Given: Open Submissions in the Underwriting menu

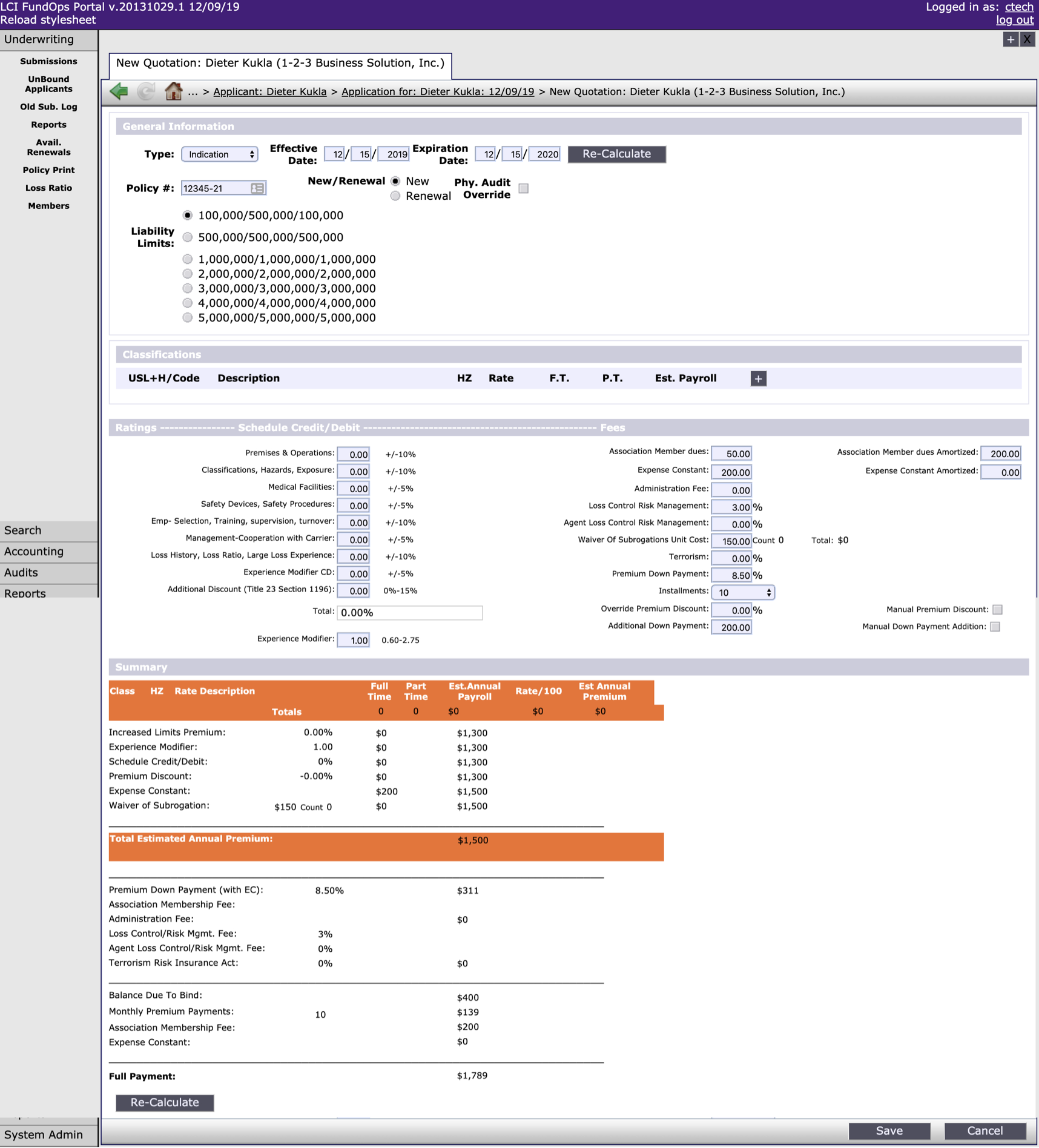Looking at the screenshot, I should pos(48,61).
